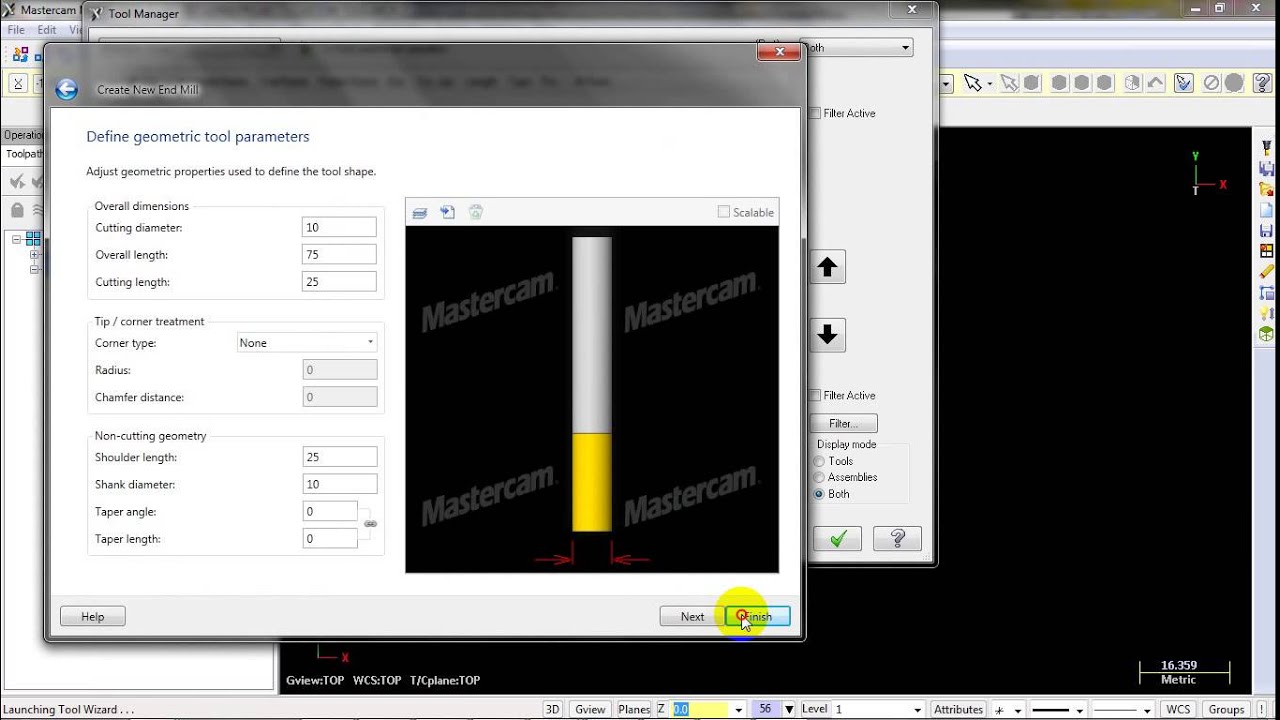Click the Z depth value field
The height and width of the screenshot is (720, 1280).
(x=701, y=709)
